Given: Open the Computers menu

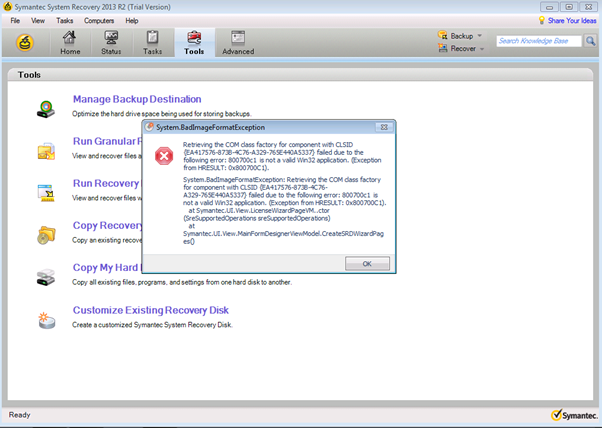Looking at the screenshot, I should [99, 21].
